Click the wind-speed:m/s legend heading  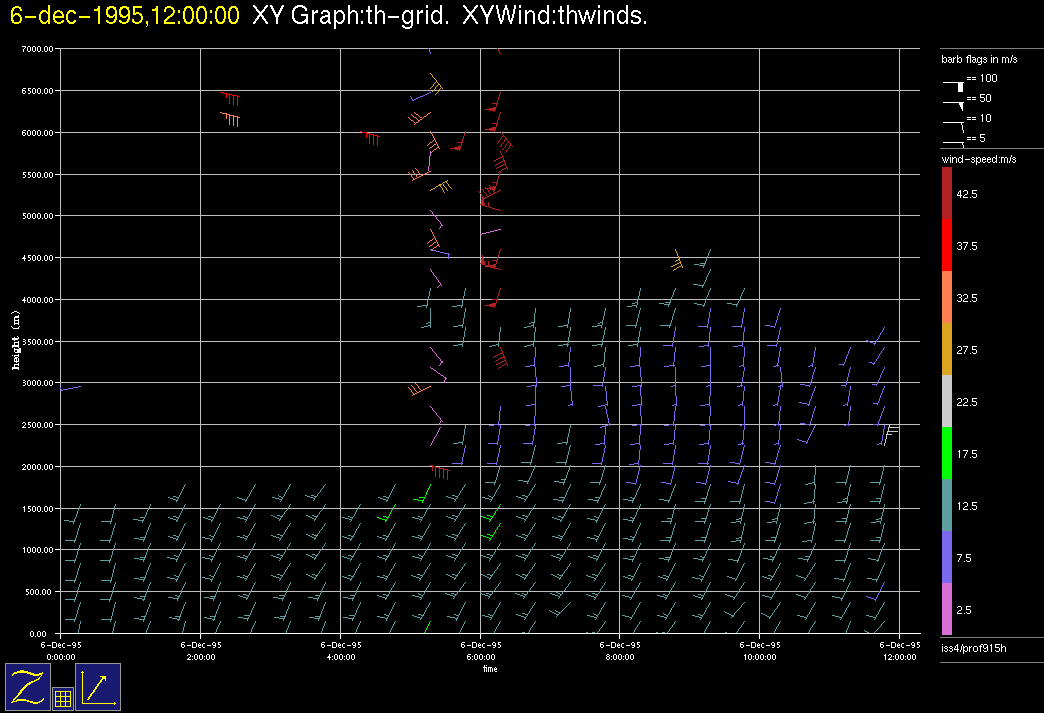(x=978, y=159)
